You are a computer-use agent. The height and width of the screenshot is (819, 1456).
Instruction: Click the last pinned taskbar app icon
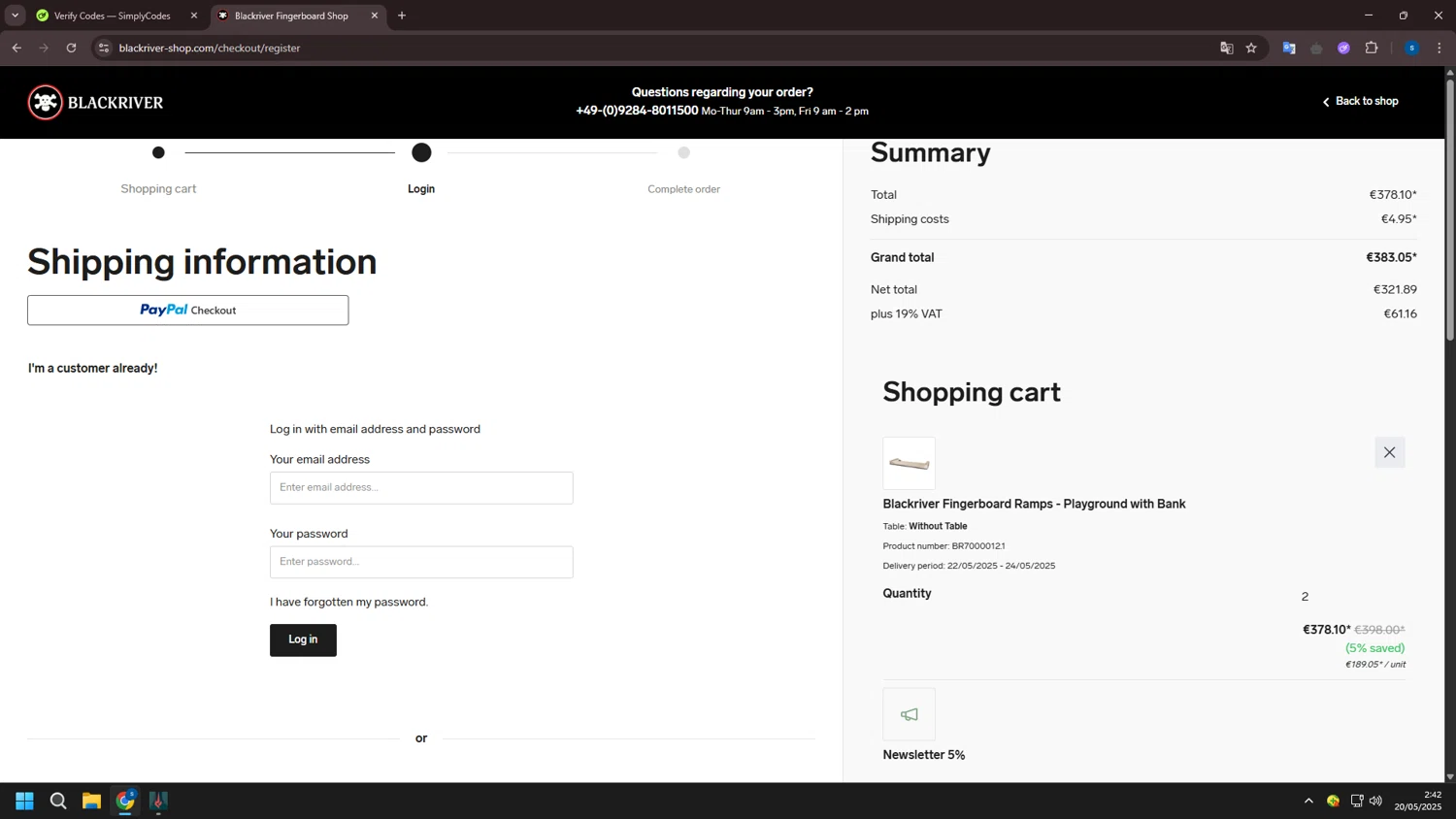coord(158,801)
